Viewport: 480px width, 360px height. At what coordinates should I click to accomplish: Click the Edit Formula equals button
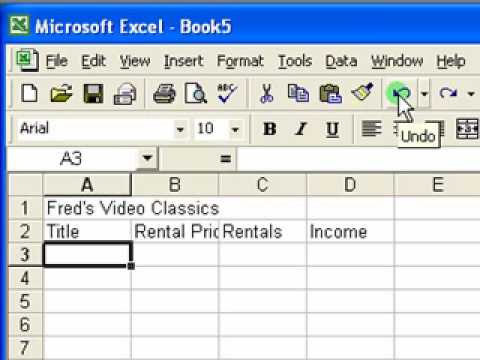(x=226, y=158)
